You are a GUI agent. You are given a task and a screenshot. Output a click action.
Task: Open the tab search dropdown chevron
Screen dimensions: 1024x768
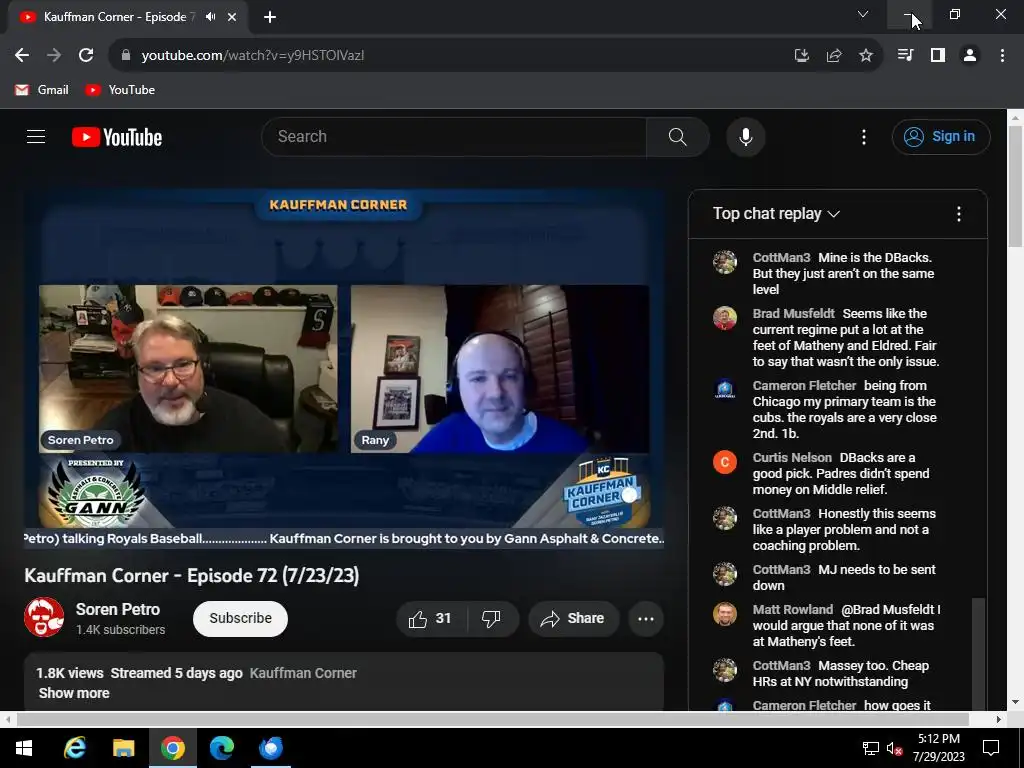pos(863,14)
